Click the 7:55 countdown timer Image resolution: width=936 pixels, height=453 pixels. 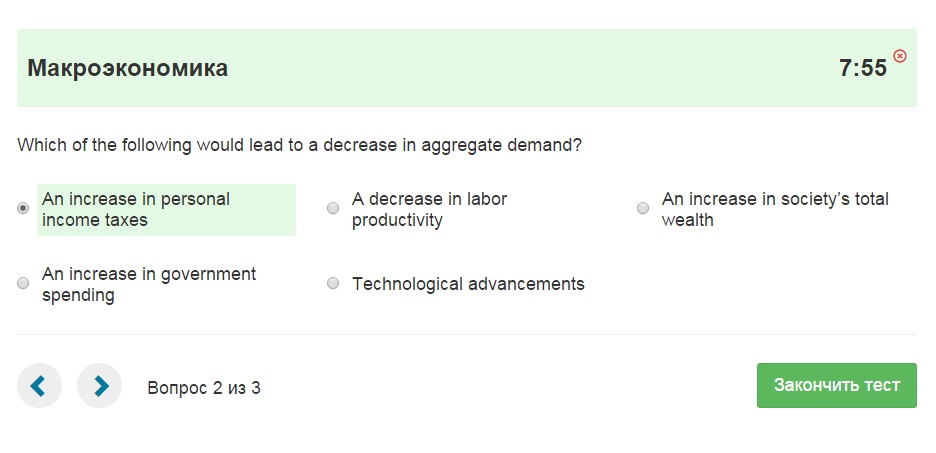[863, 68]
